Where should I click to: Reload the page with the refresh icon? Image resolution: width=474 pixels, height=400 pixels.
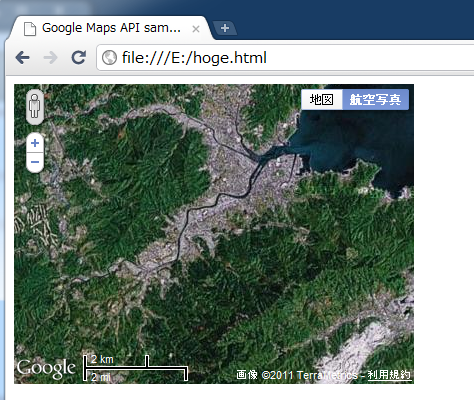click(79, 57)
